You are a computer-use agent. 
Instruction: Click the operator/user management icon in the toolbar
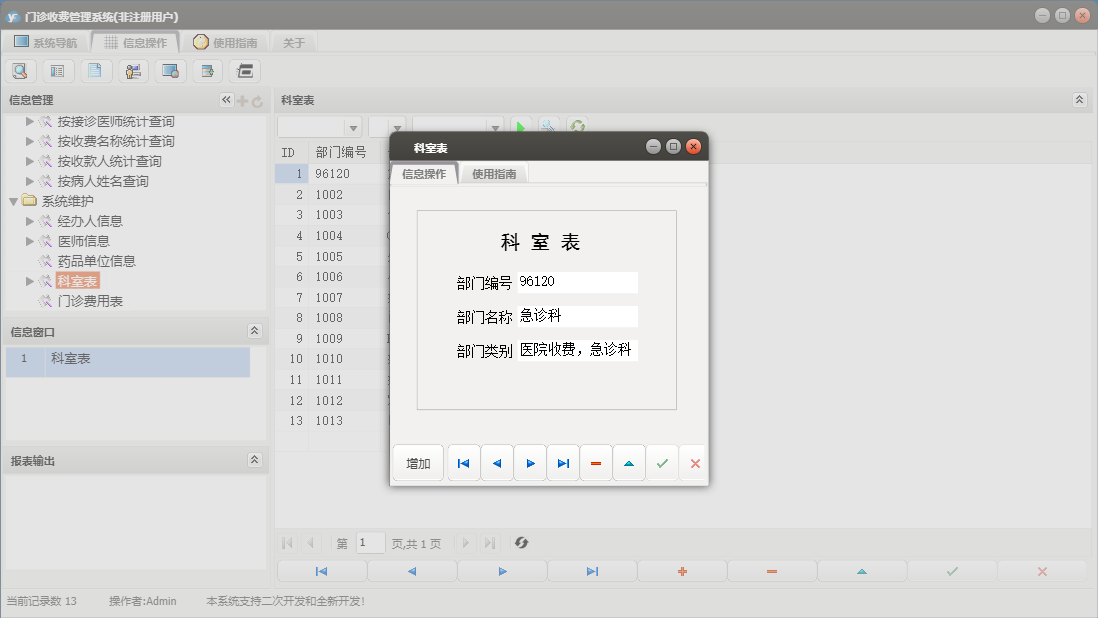[133, 71]
